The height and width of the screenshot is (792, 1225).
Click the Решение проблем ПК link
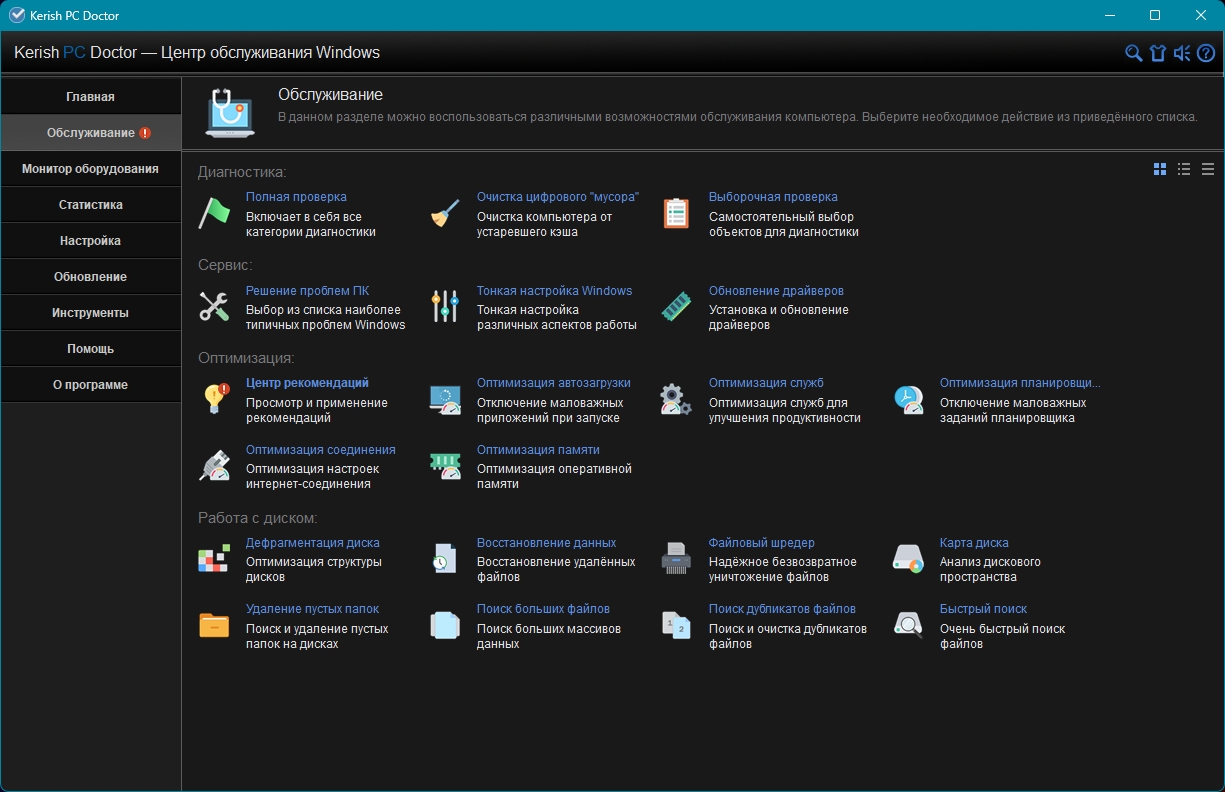click(x=307, y=291)
